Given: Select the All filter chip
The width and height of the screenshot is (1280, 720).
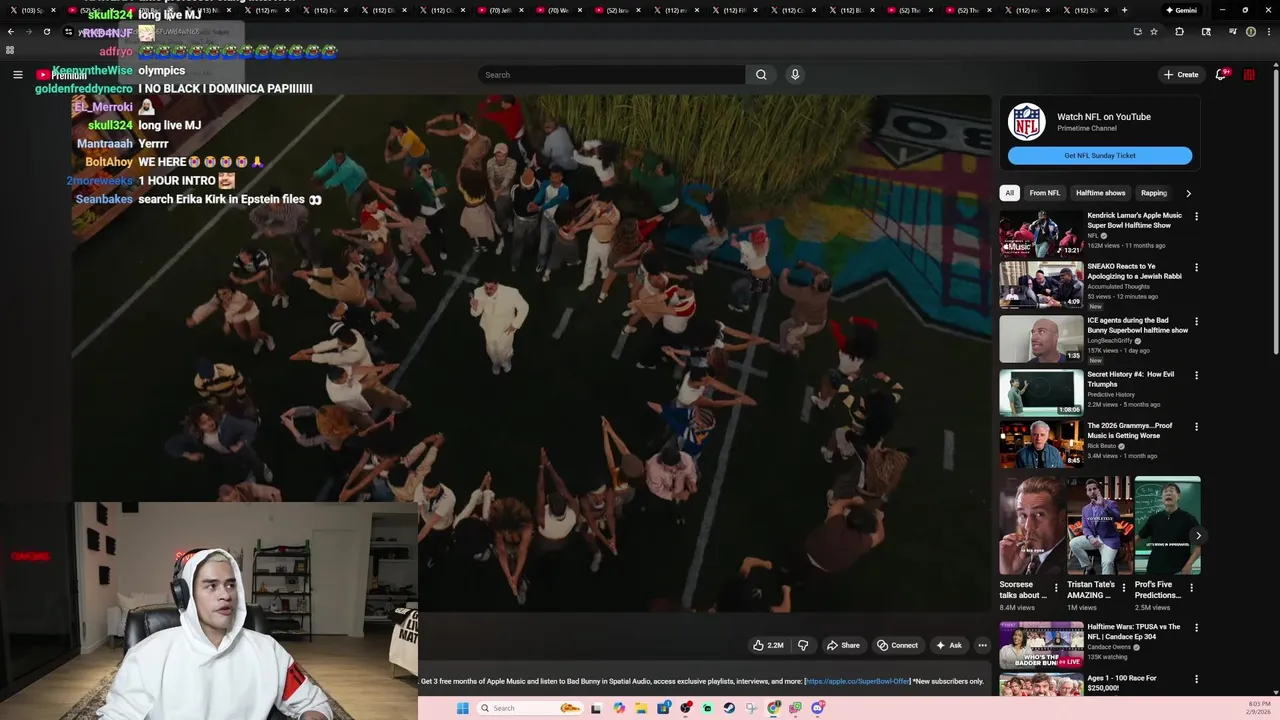Looking at the screenshot, I should pos(1009,193).
